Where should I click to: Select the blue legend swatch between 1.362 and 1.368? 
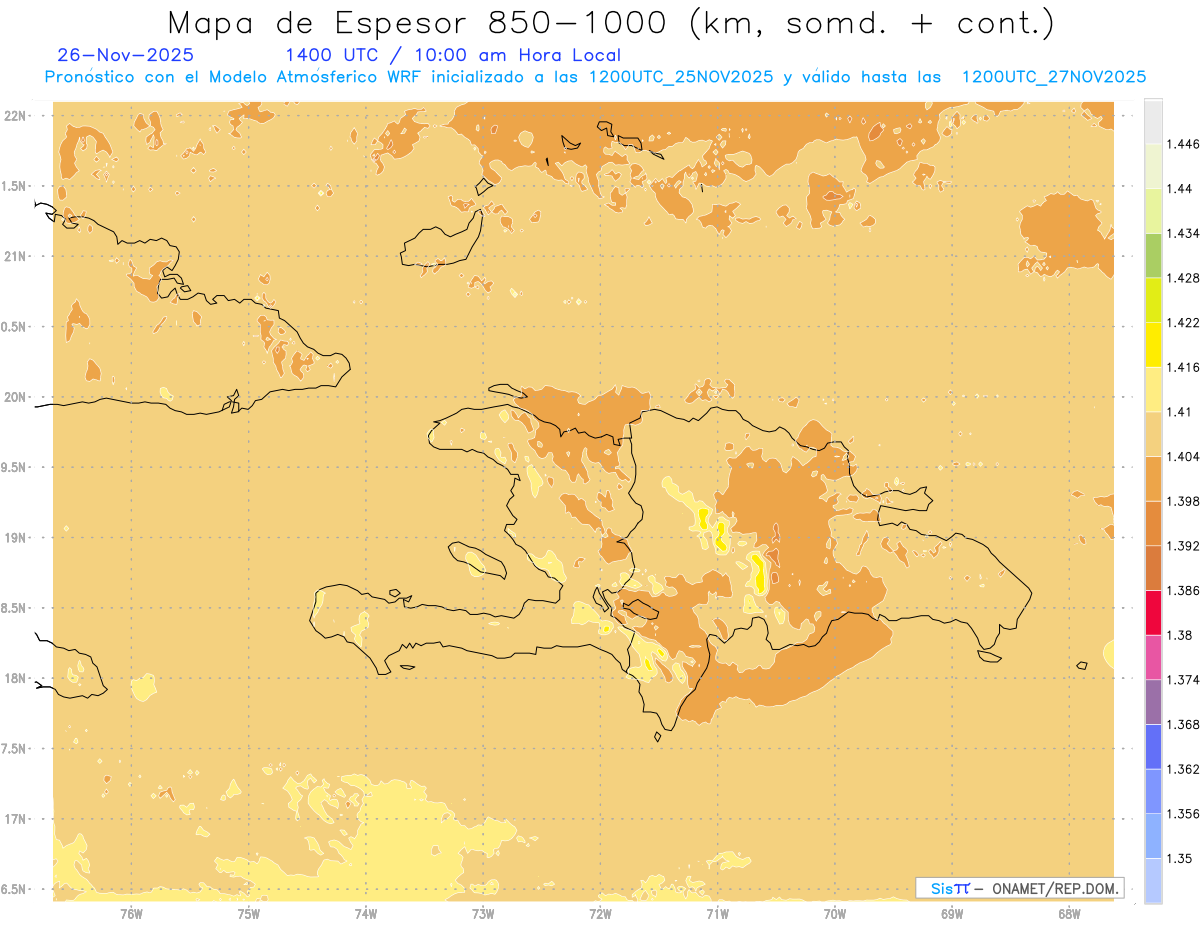[1153, 747]
